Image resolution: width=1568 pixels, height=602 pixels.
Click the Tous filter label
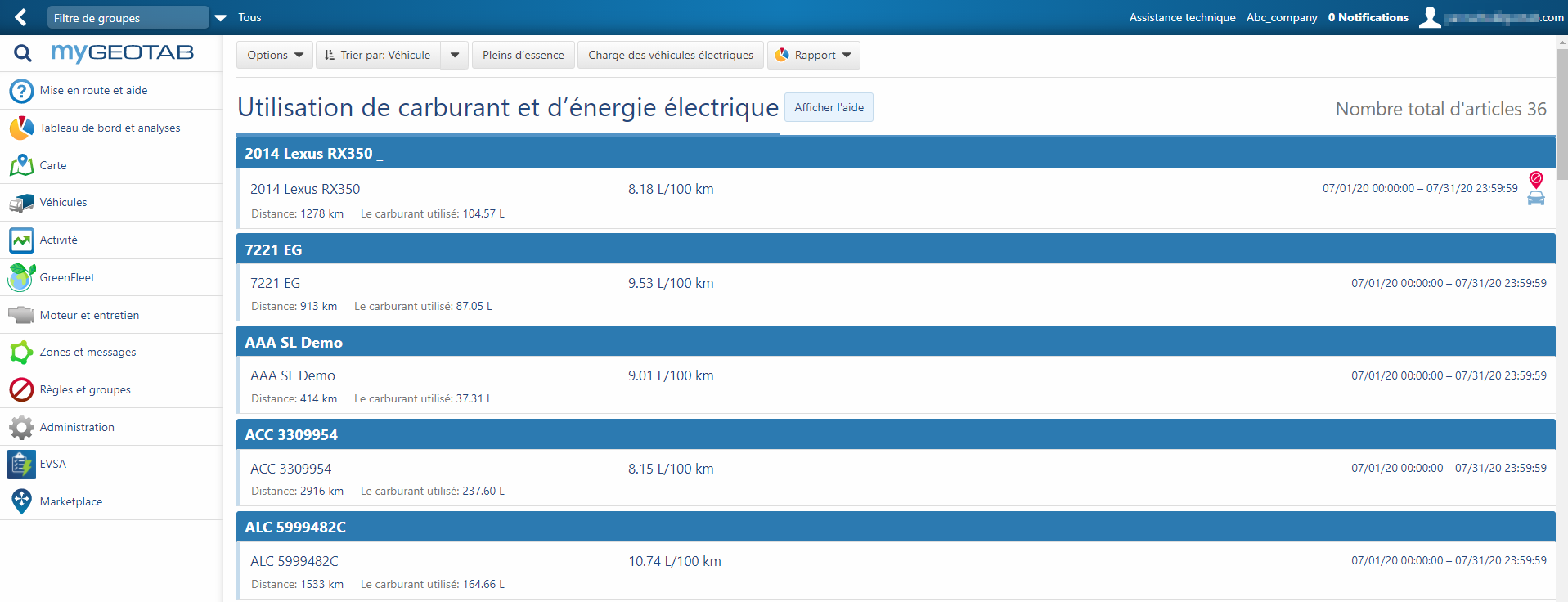(x=249, y=17)
